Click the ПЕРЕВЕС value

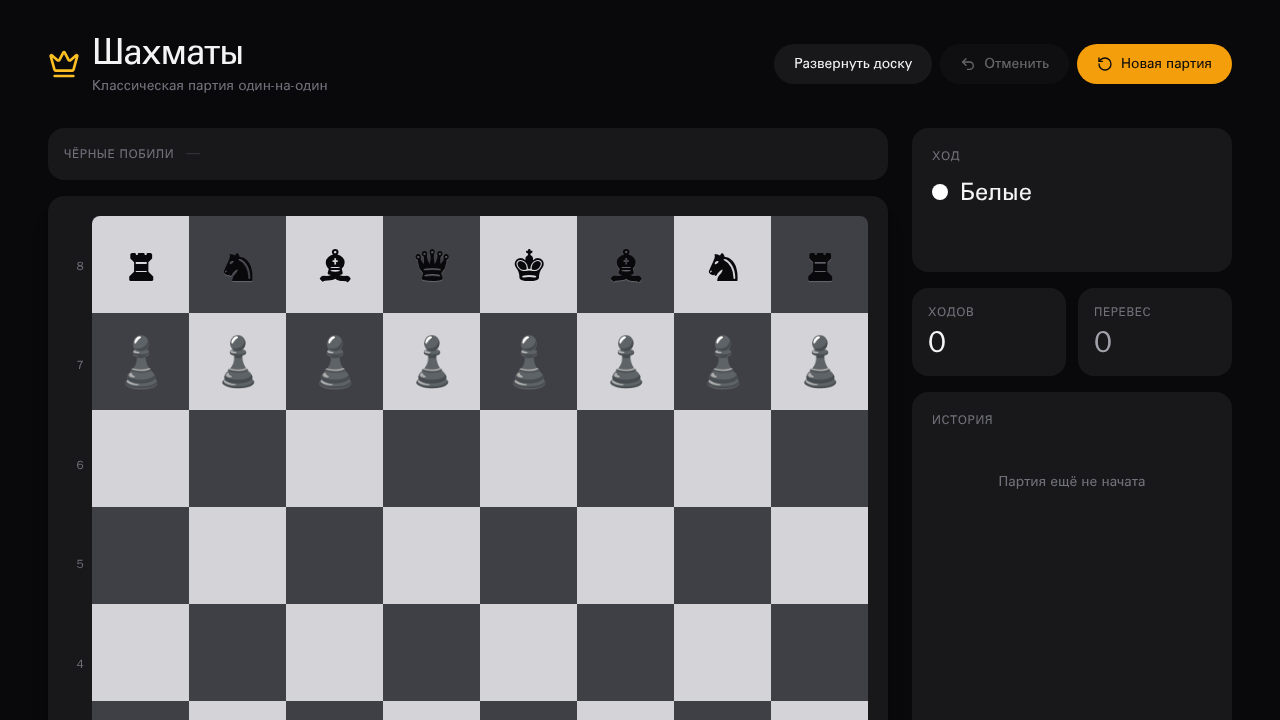(1103, 342)
